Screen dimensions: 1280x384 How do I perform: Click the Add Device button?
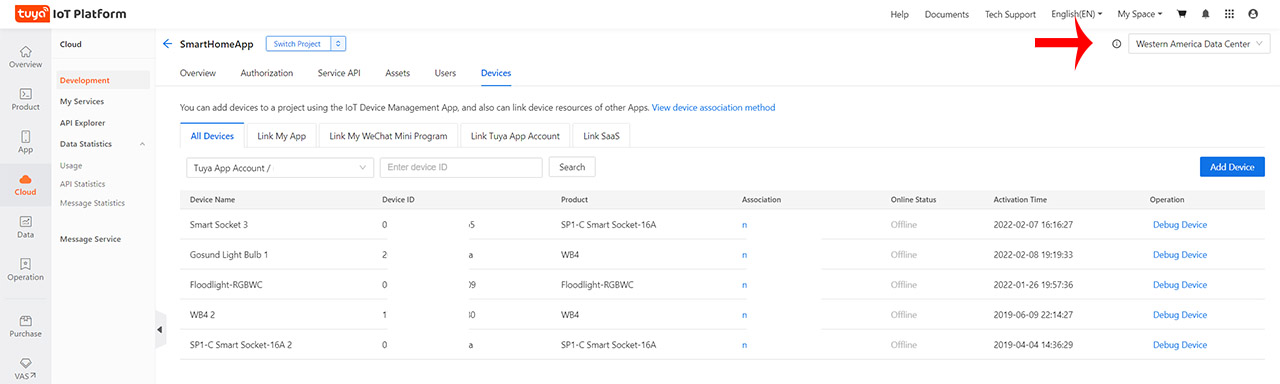[x=1232, y=167]
